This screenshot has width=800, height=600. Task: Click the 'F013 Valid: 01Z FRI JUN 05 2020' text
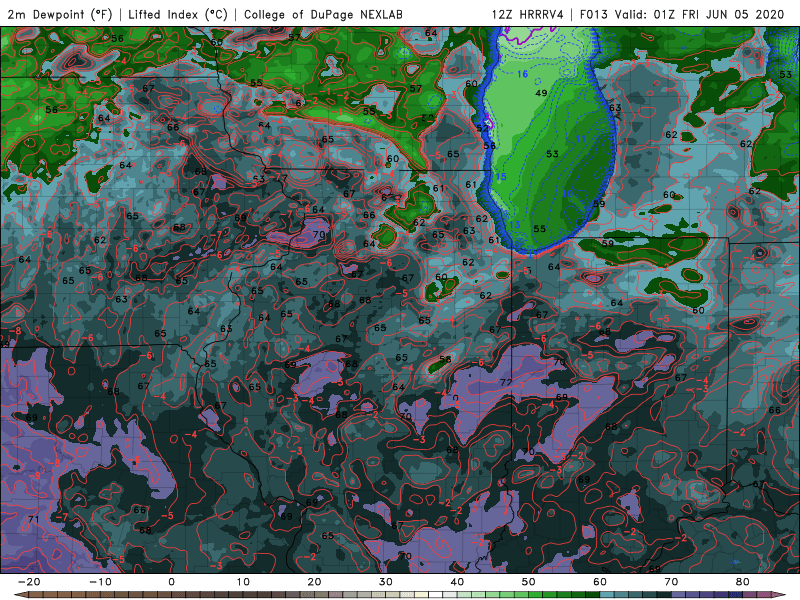coord(682,14)
